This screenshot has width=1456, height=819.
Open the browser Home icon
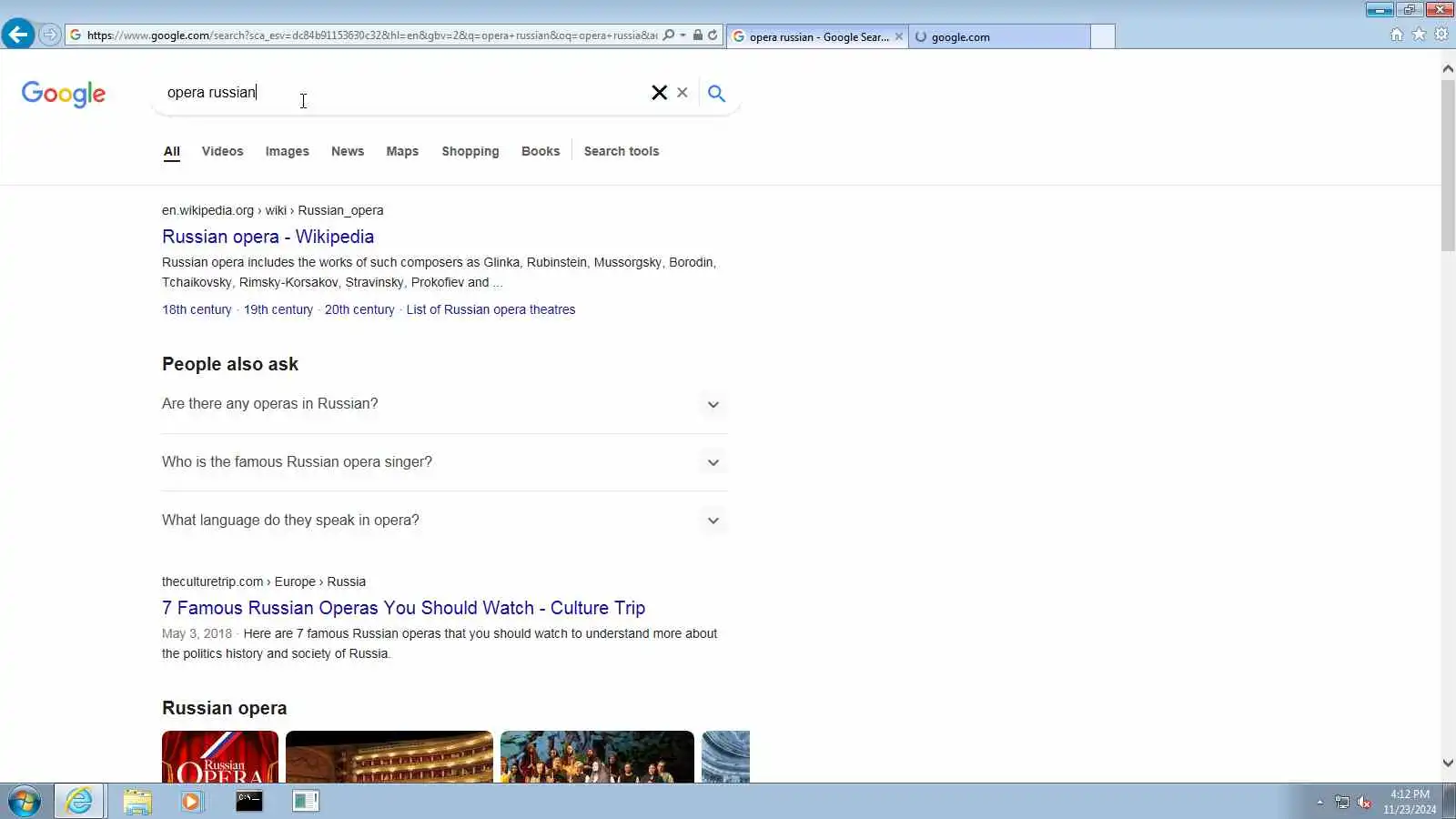click(x=1397, y=35)
